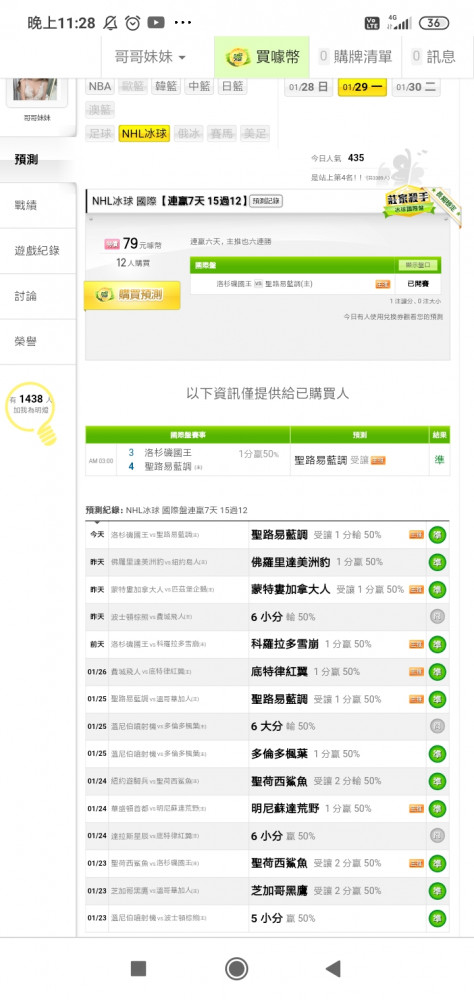Open the 預測 sidebar section

pyautogui.click(x=38, y=159)
